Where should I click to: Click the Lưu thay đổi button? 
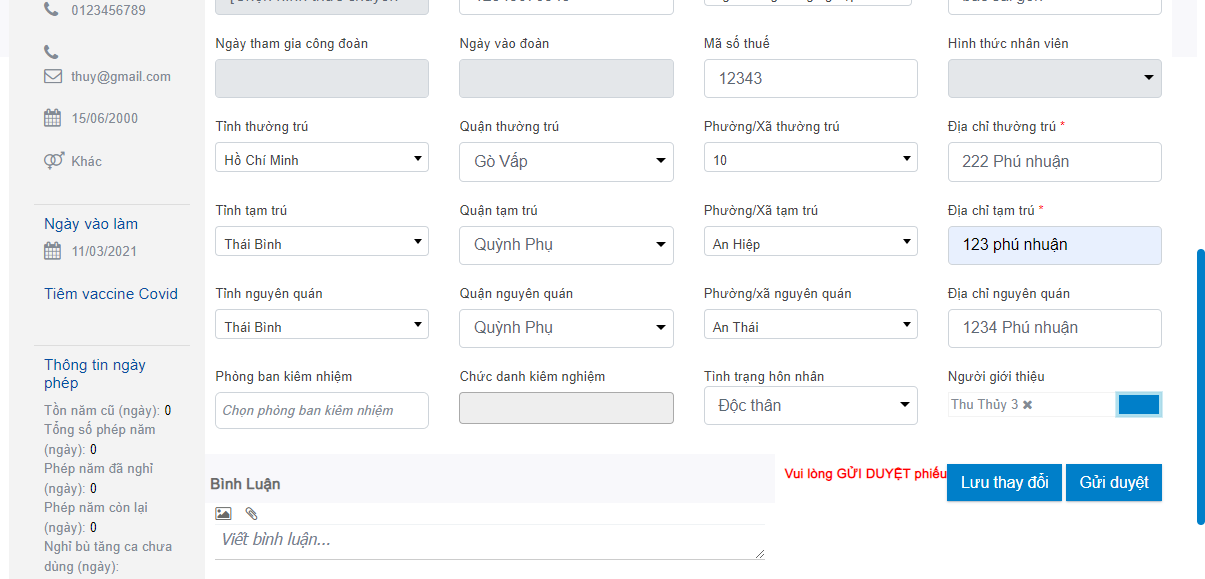click(1004, 482)
